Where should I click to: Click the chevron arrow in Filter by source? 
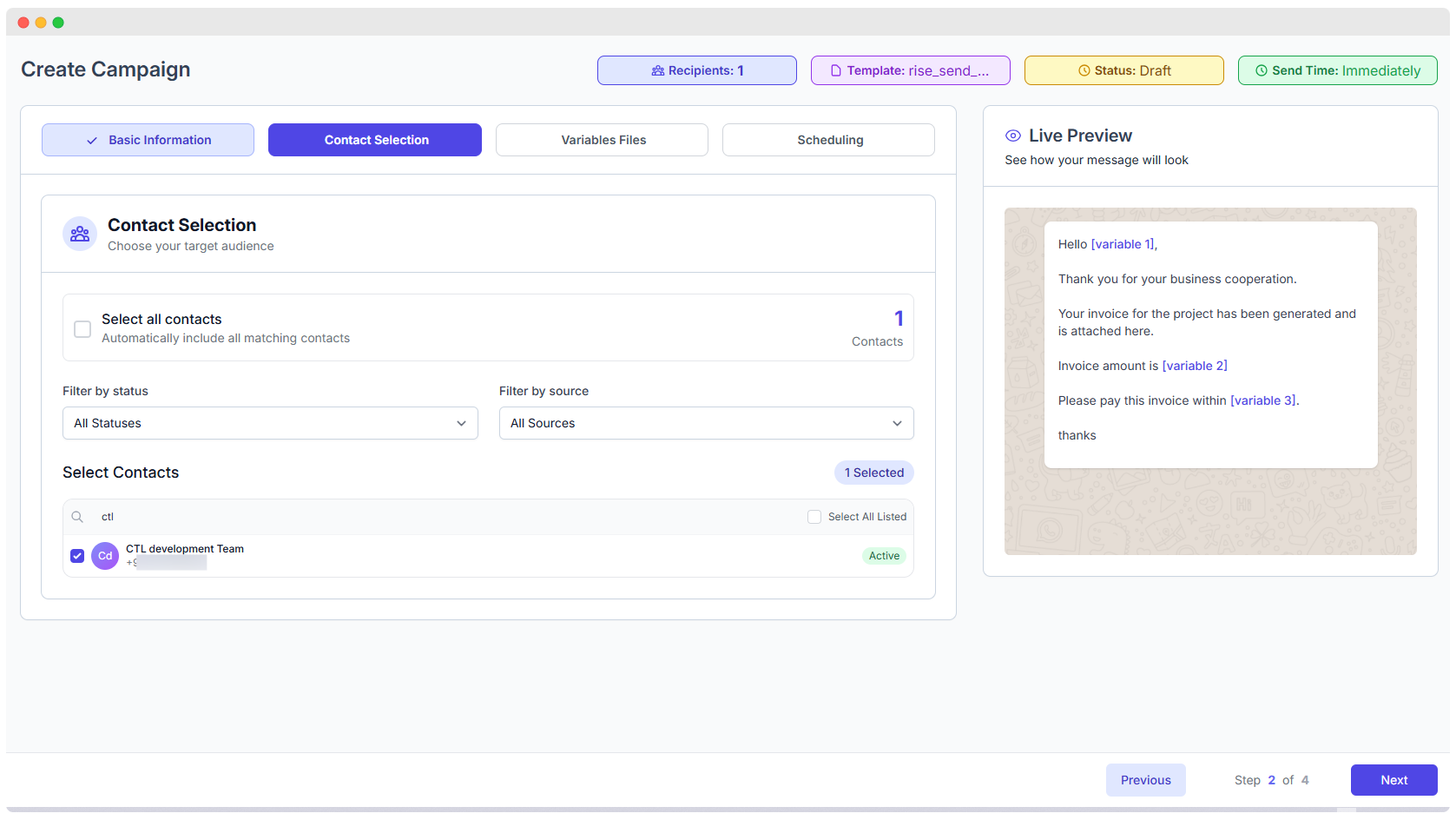tap(897, 423)
